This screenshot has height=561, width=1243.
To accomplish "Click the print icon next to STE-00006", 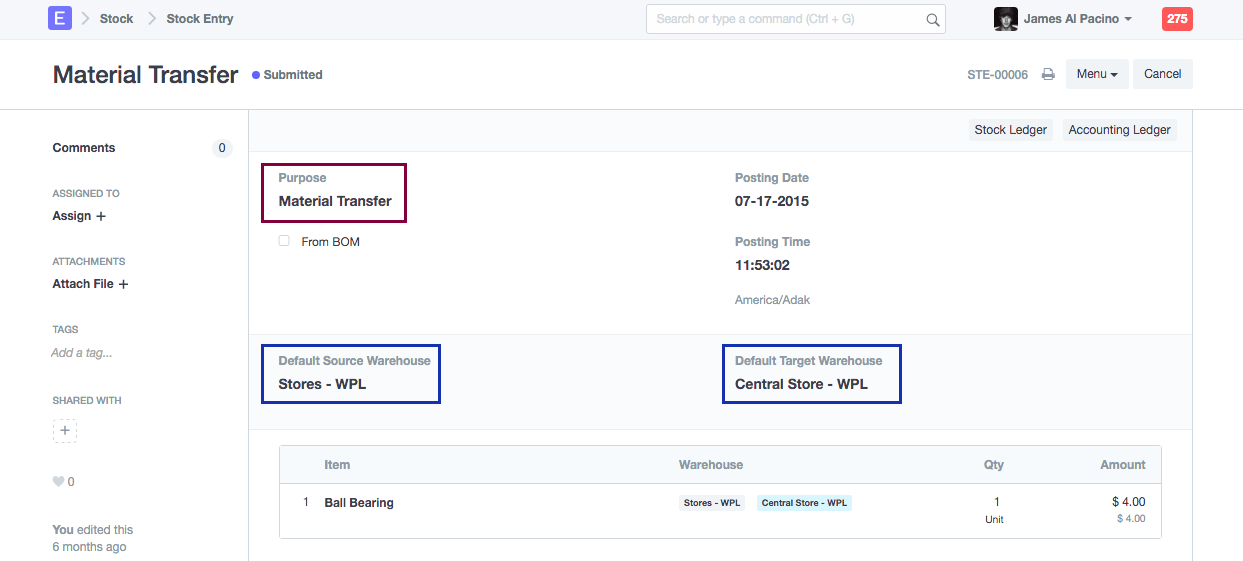I will pyautogui.click(x=1048, y=74).
